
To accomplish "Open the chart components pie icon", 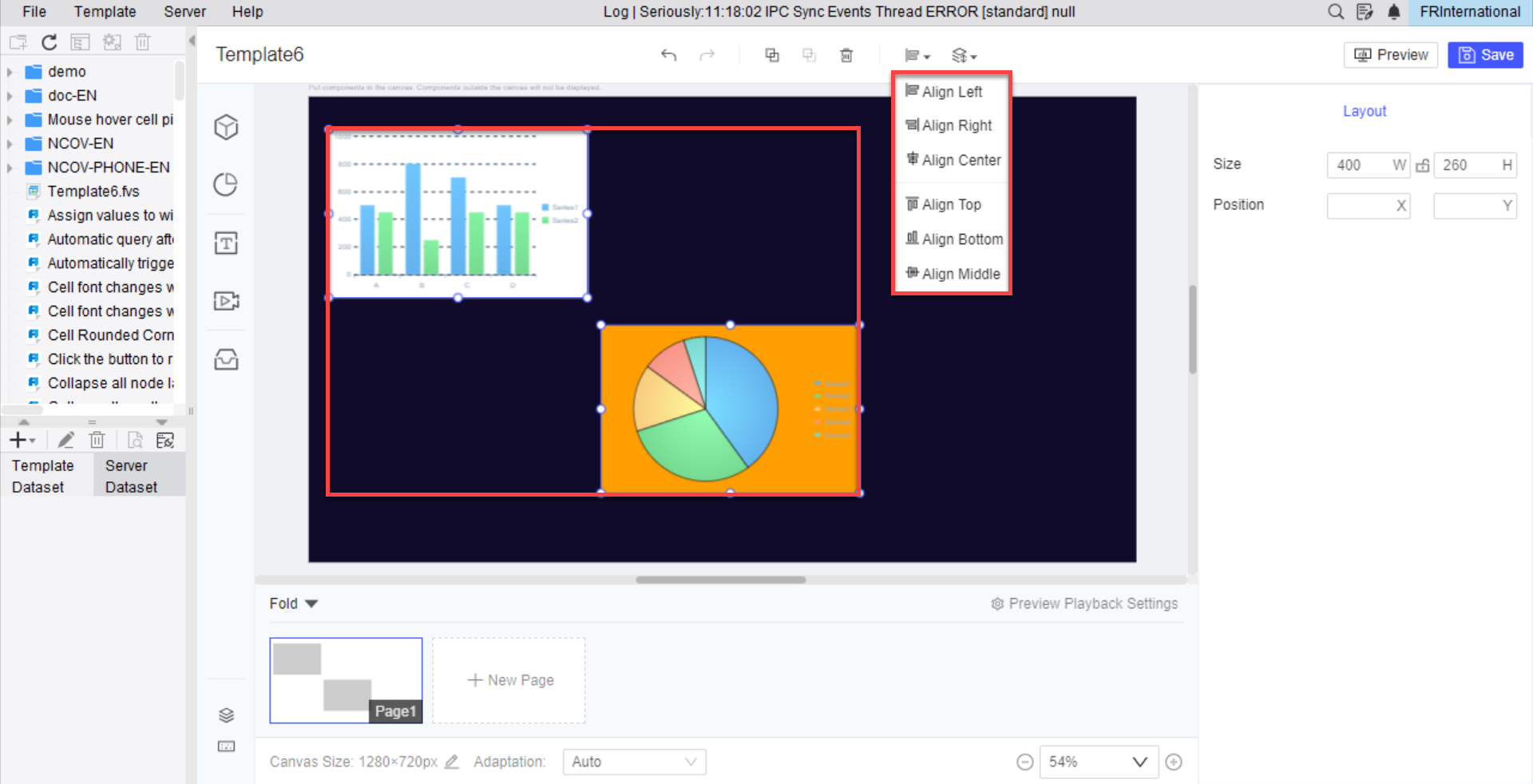I will coord(226,184).
